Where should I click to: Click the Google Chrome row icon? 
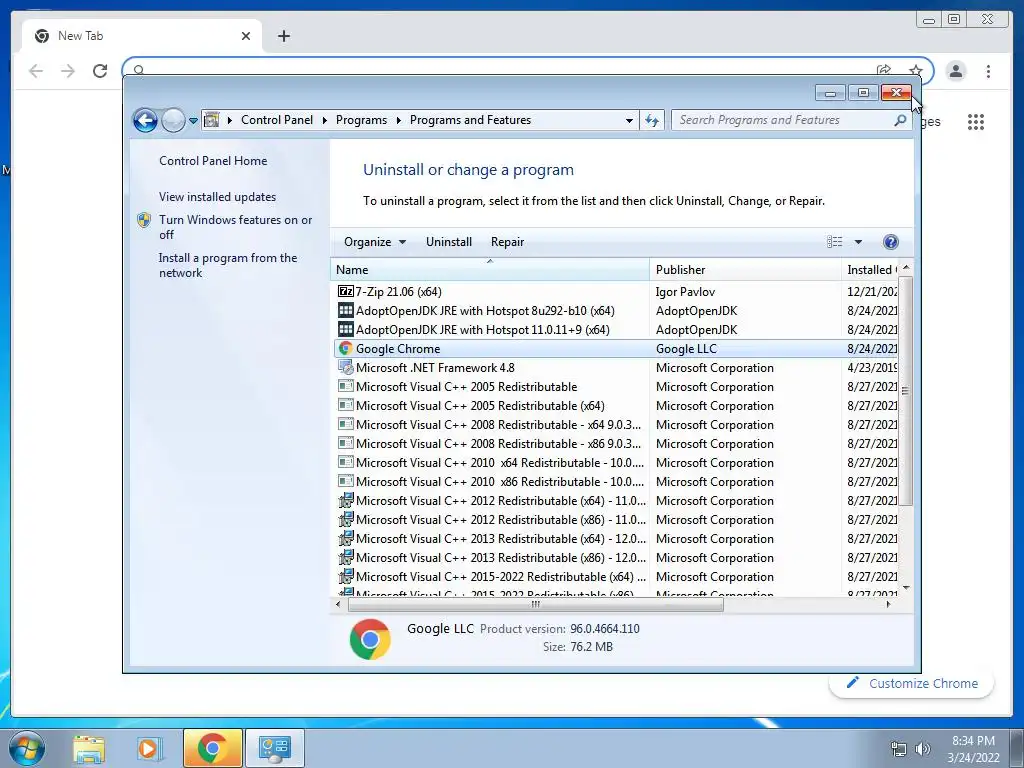345,348
